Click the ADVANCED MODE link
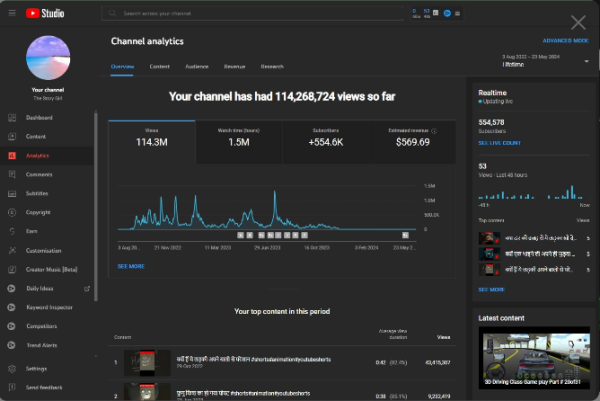This screenshot has width=600, height=401. (565, 41)
